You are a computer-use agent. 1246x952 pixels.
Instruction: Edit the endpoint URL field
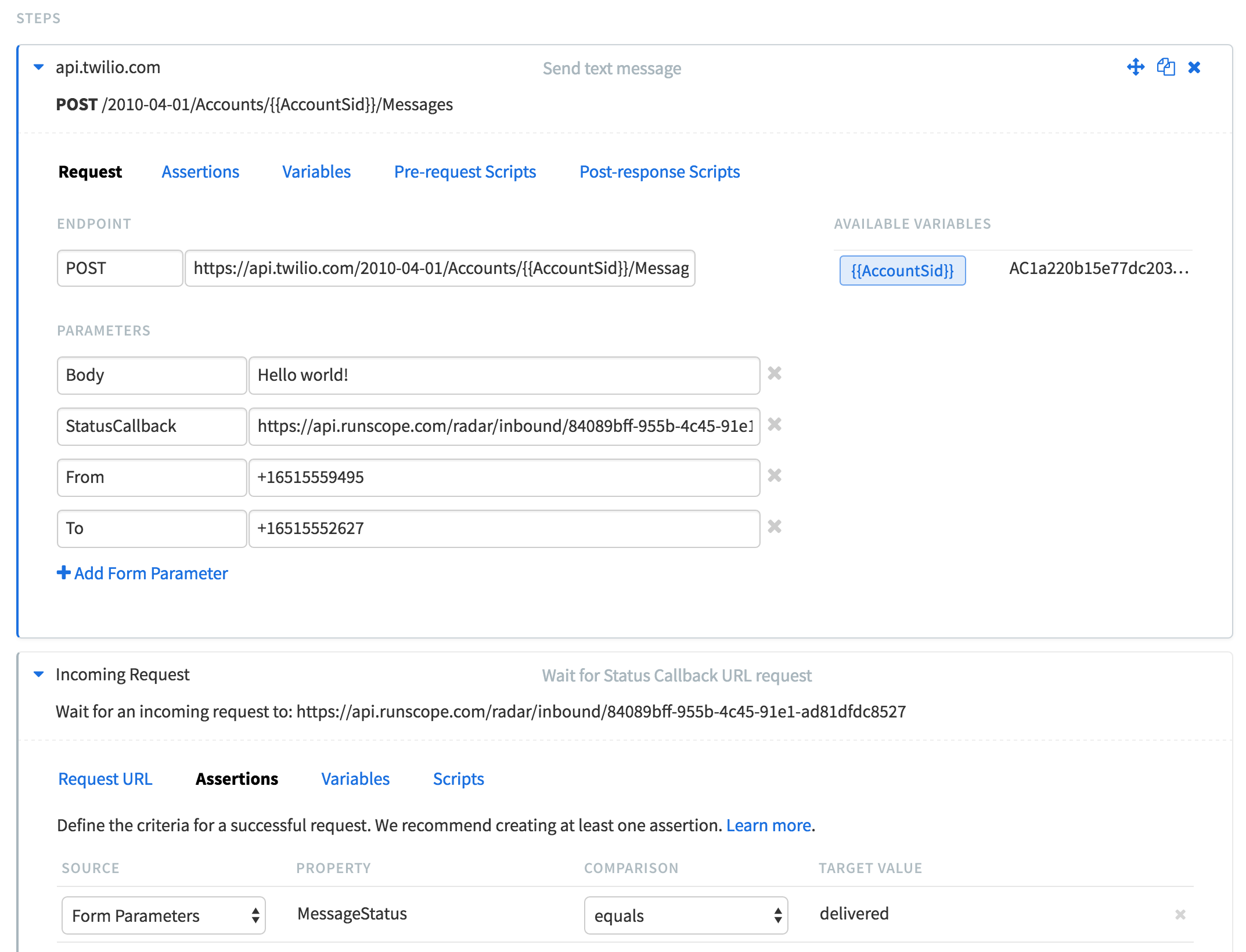click(x=440, y=268)
